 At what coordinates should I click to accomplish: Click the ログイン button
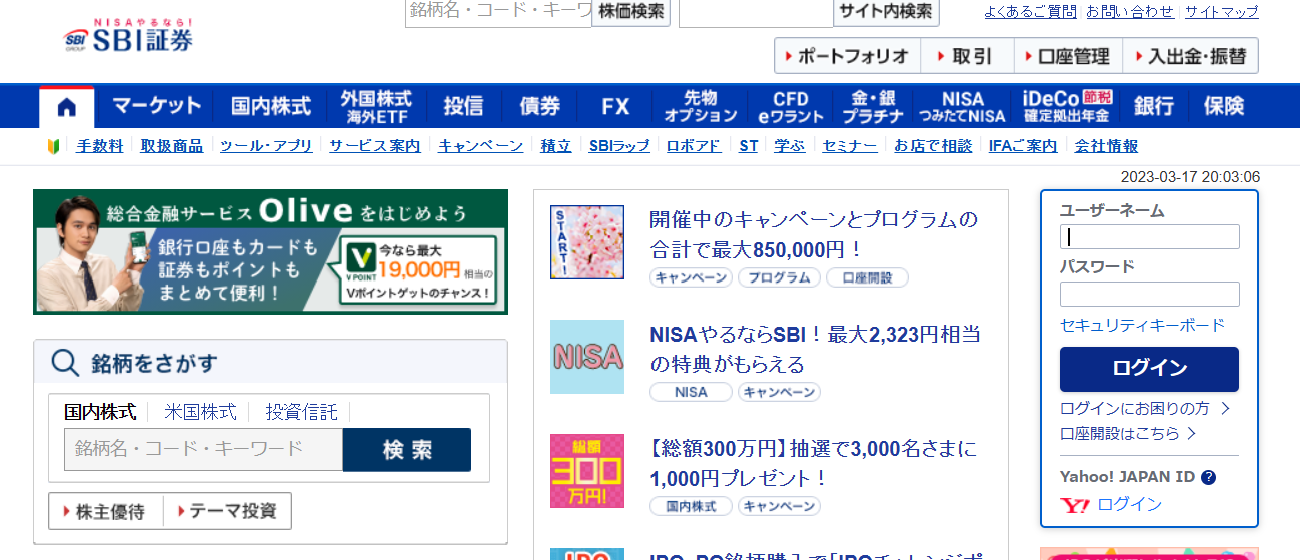[1149, 369]
